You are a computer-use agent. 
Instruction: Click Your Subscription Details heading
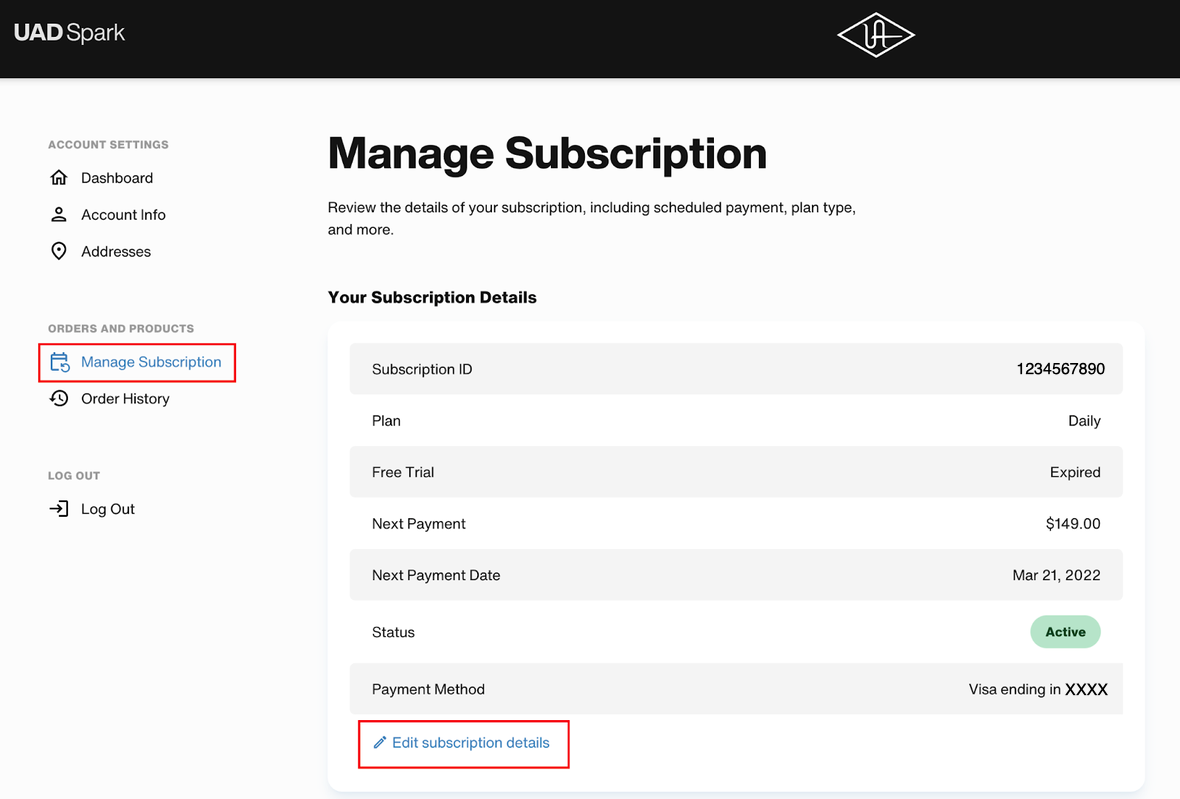pyautogui.click(x=432, y=297)
